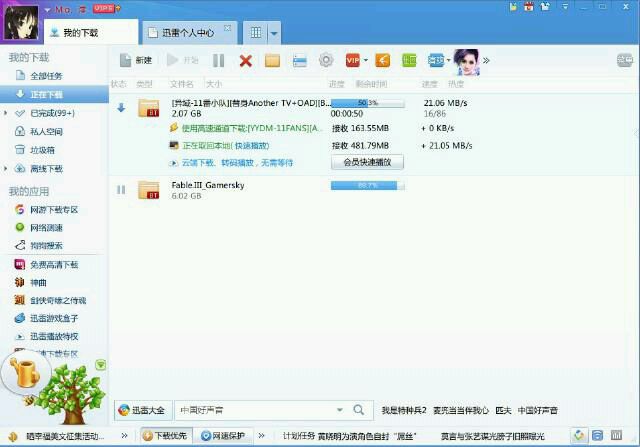Select 已完成(99+) in sidebar
The width and height of the screenshot is (640, 447).
tap(52, 113)
